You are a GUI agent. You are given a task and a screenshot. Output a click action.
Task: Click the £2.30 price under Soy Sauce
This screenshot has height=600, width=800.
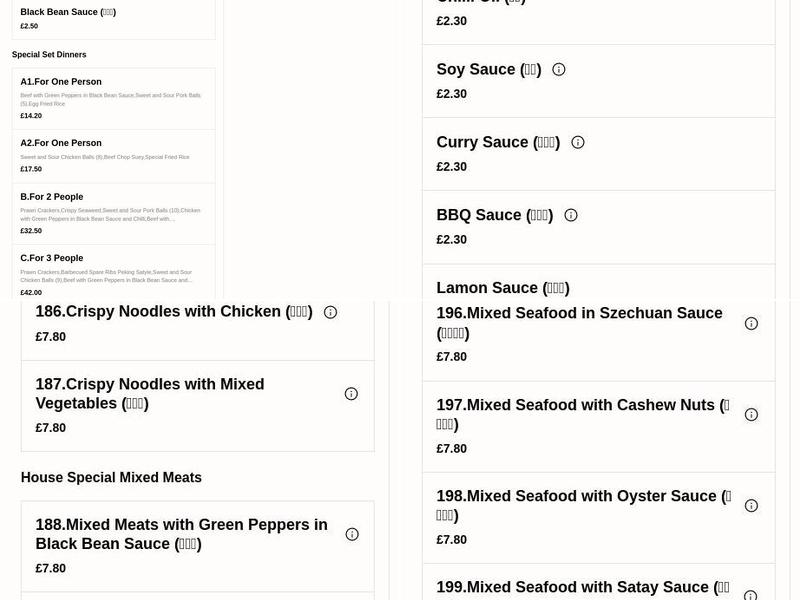pos(451,93)
